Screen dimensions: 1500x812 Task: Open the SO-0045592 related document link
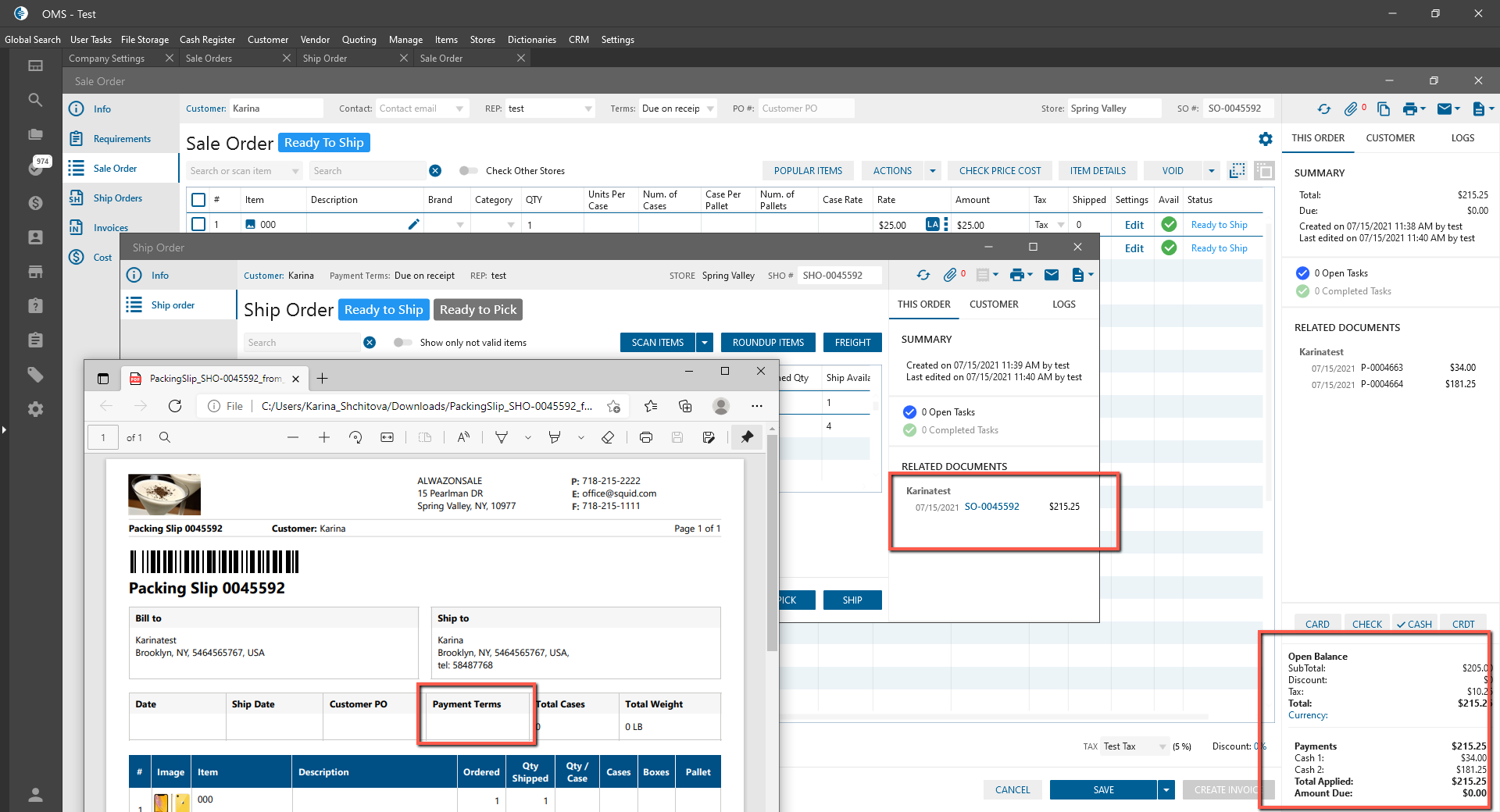[991, 507]
